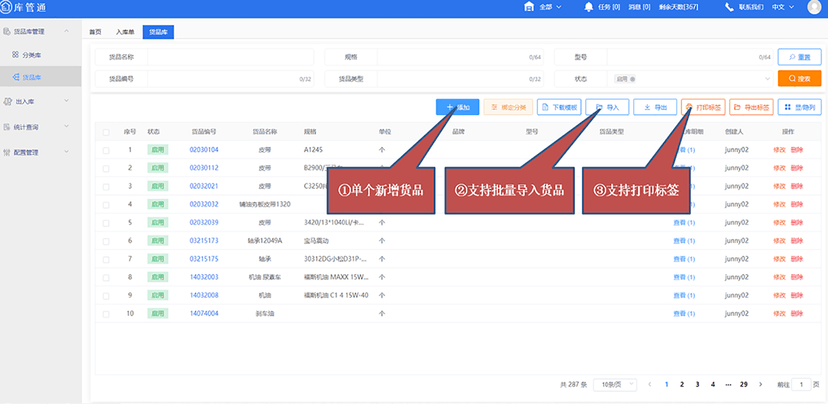
Task: Focus the 前往 page number field
Action: click(801, 384)
